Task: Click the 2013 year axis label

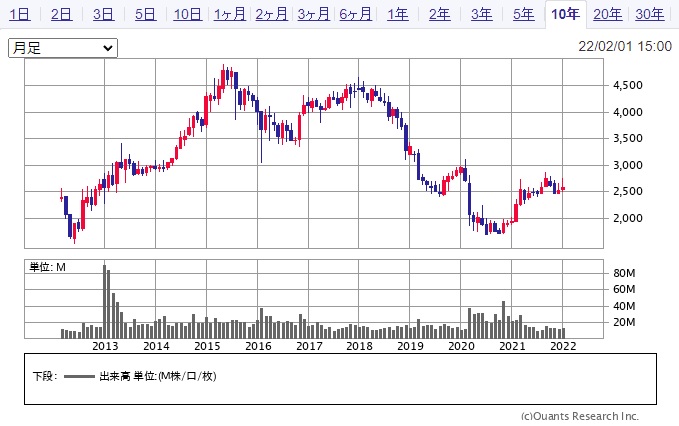Action: [105, 346]
